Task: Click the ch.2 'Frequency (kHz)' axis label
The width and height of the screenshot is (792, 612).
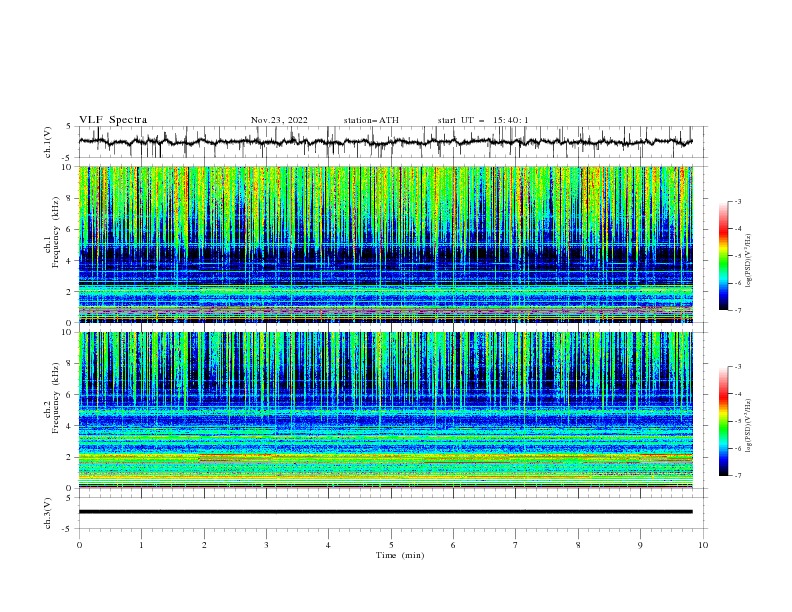Action: (x=56, y=398)
